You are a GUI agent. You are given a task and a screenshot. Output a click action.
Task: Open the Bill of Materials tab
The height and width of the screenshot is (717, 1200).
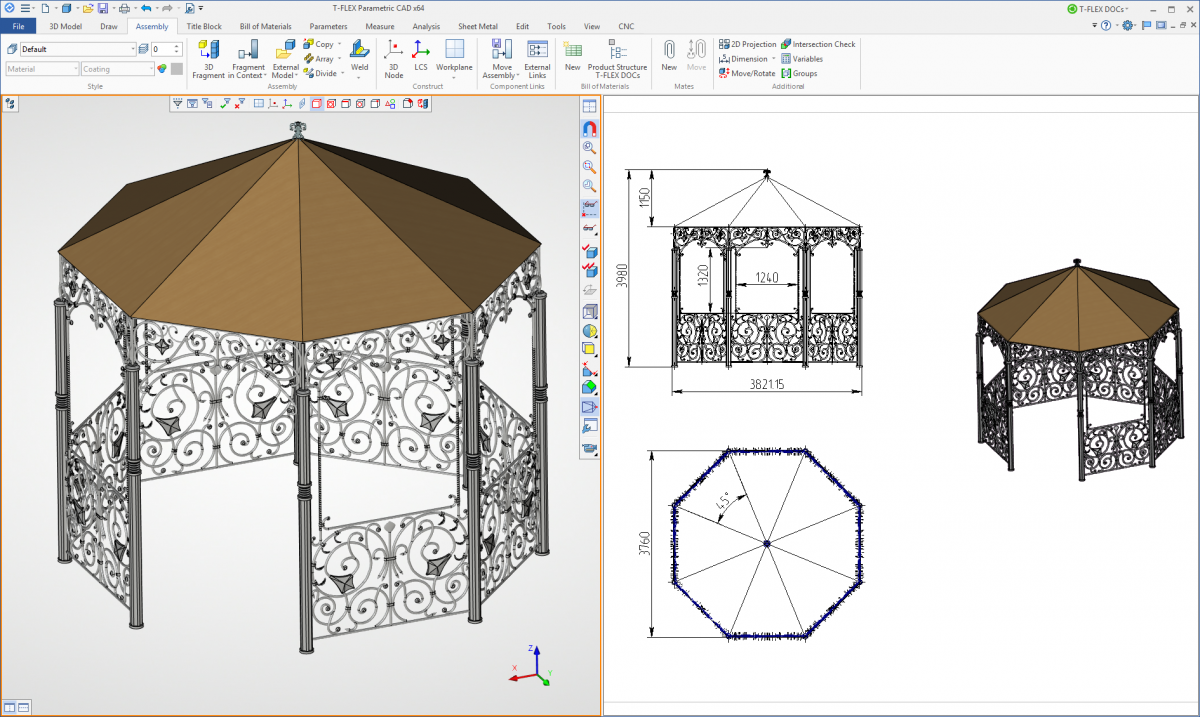267,26
